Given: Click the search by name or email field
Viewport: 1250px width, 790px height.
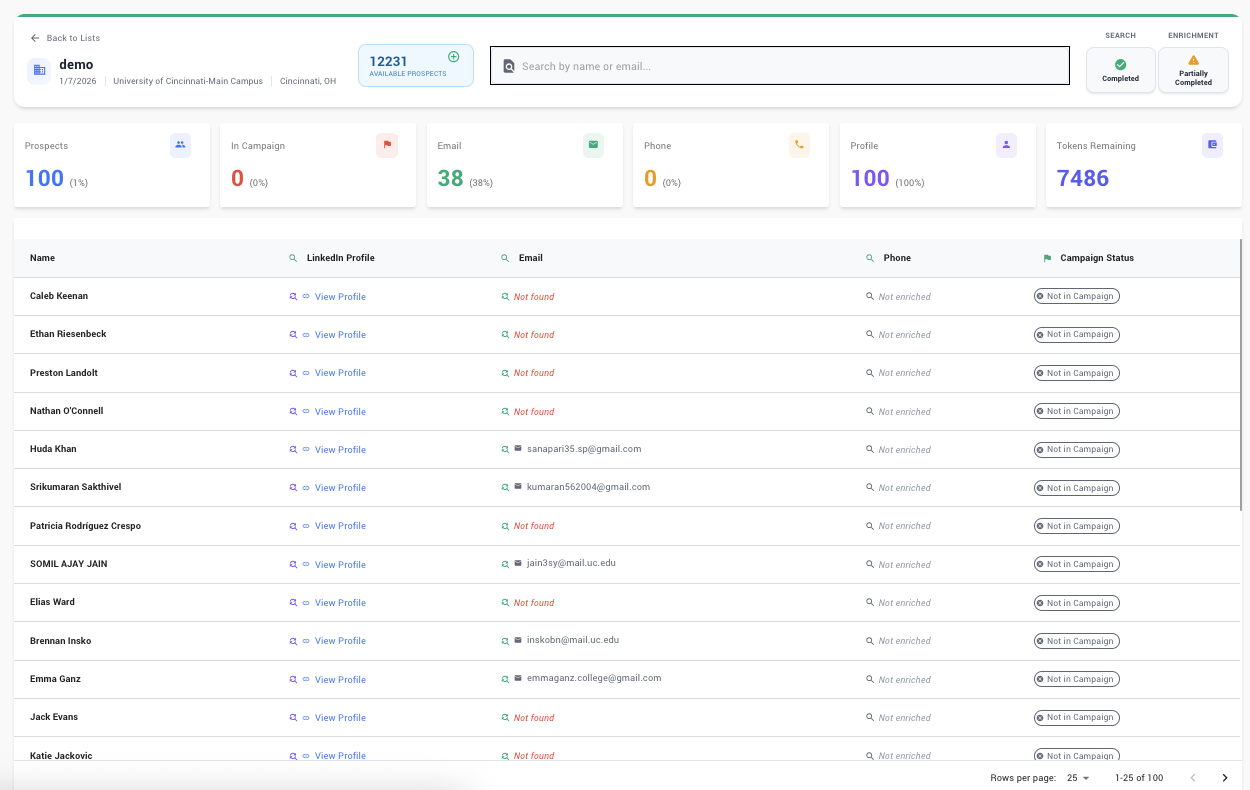Looking at the screenshot, I should (780, 66).
